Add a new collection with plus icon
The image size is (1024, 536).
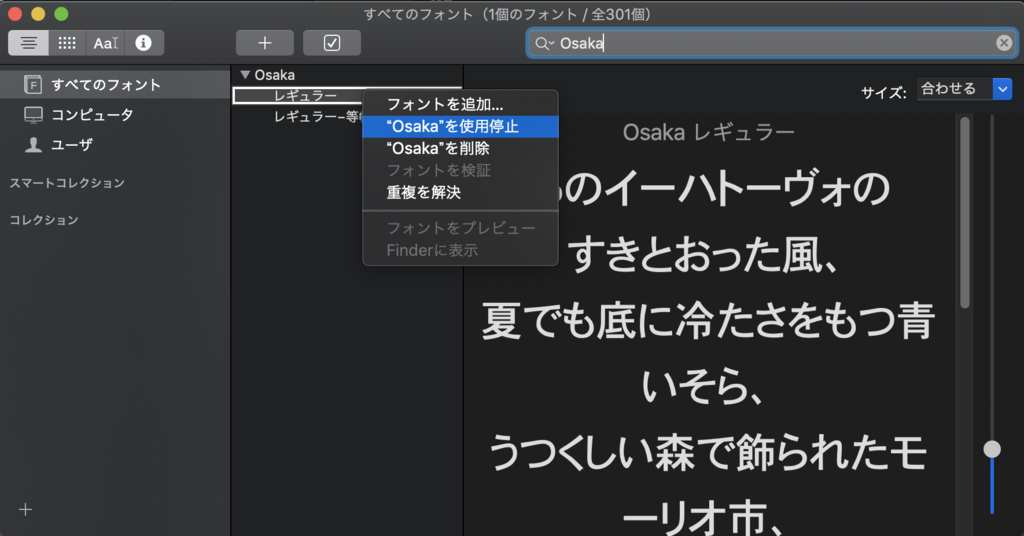point(25,509)
